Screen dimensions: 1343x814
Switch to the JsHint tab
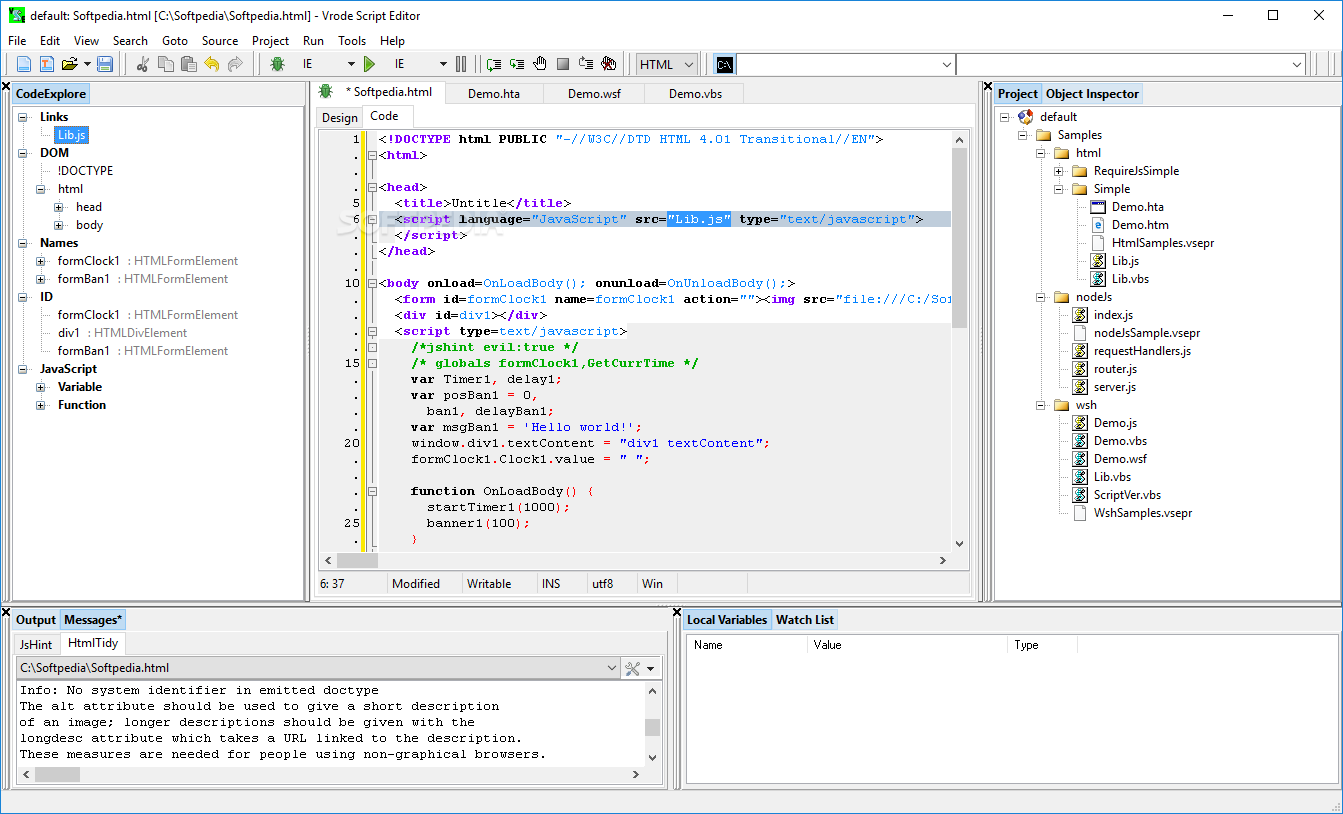pos(36,645)
